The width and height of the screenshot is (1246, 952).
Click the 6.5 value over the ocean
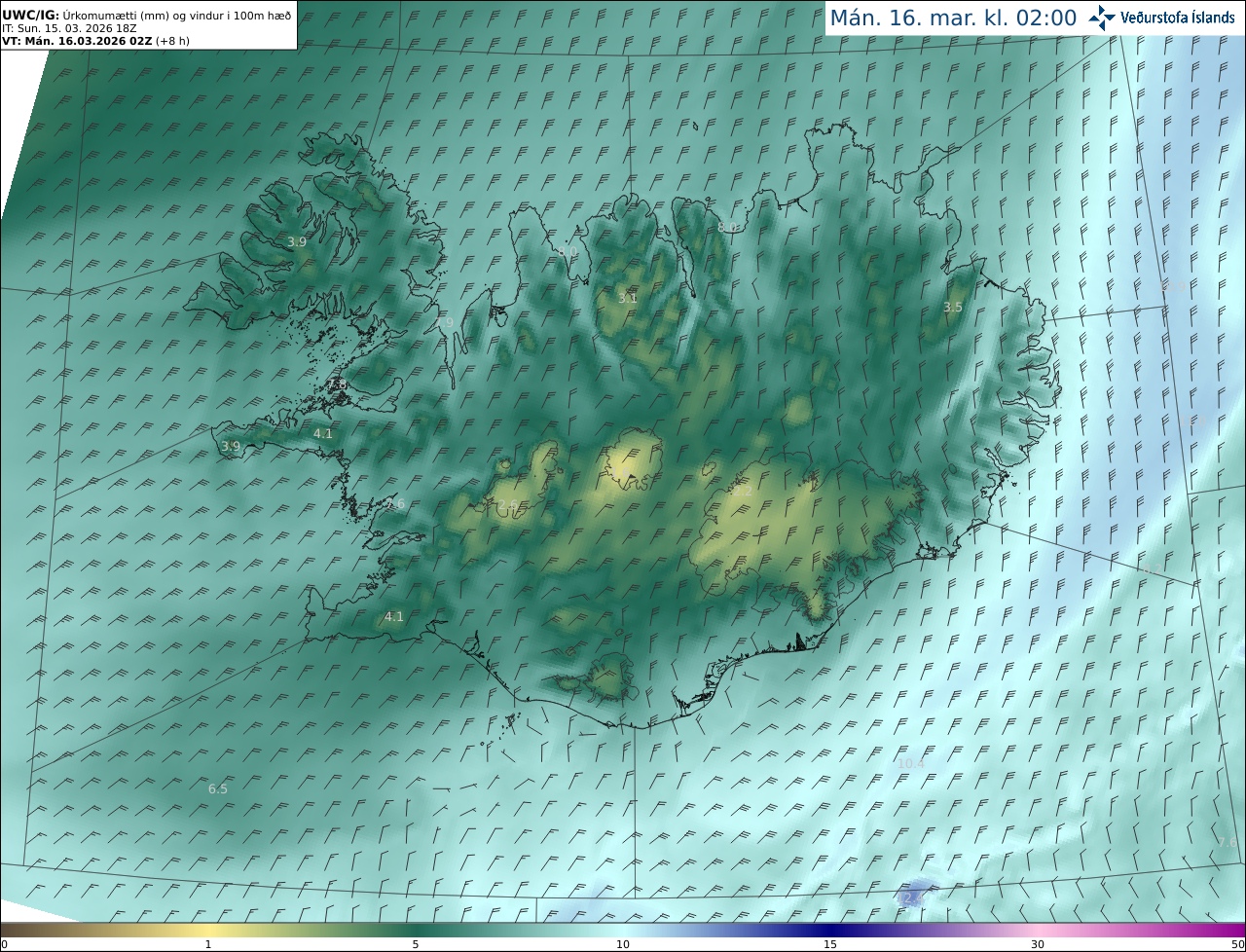click(218, 788)
